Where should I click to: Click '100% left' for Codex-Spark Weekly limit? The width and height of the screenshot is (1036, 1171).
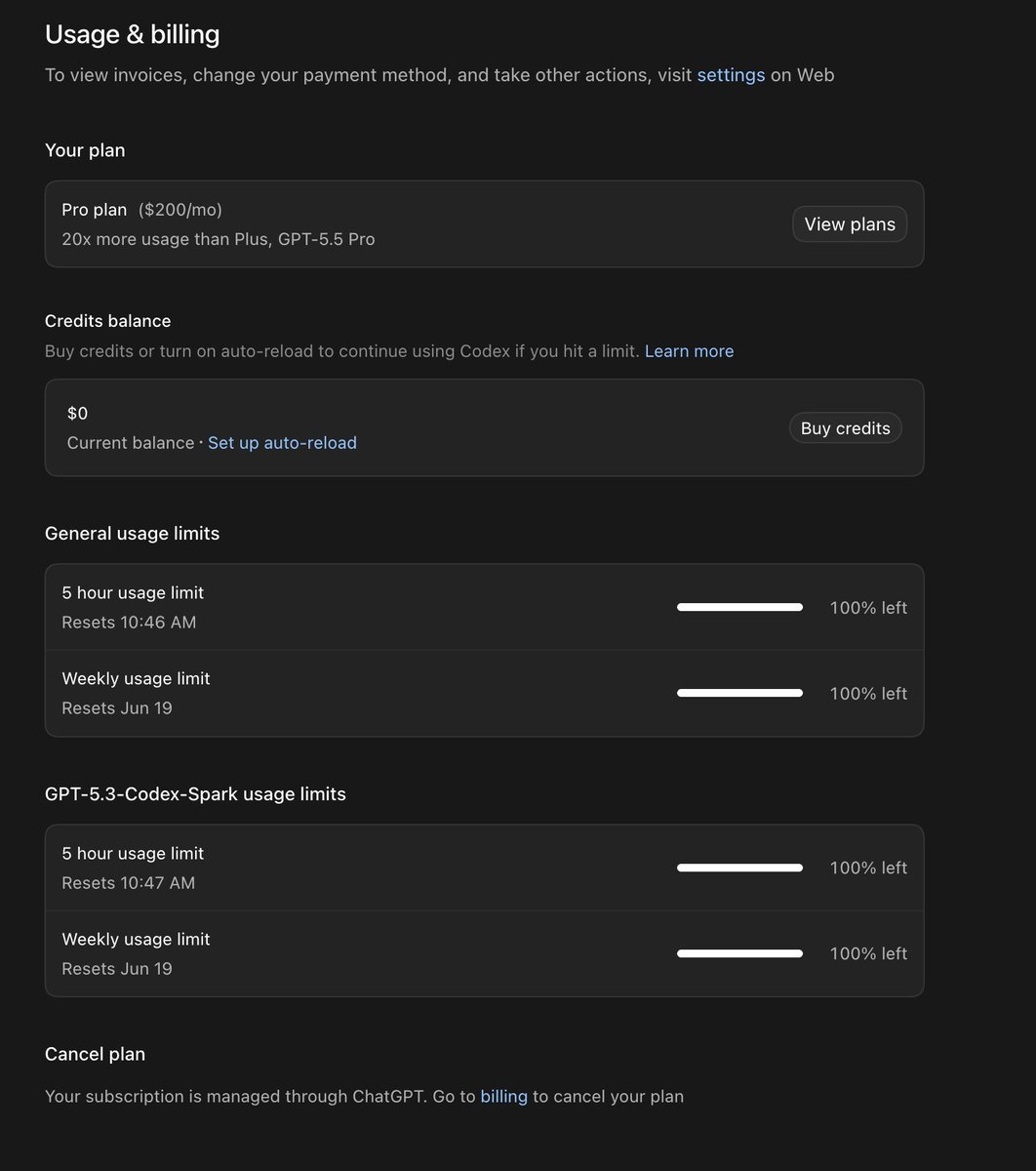tap(868, 954)
